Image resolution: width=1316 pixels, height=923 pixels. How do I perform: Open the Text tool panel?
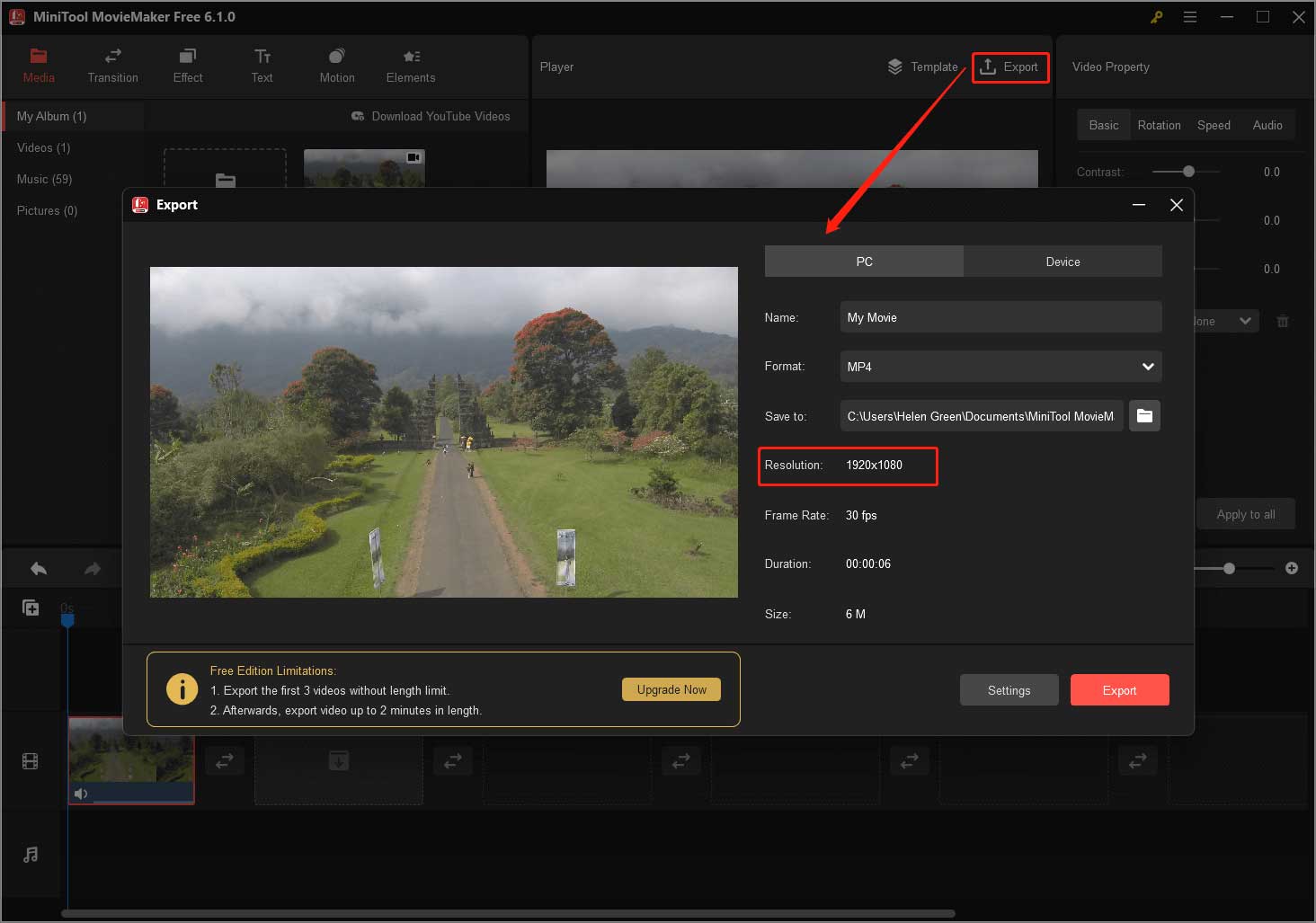coord(262,65)
